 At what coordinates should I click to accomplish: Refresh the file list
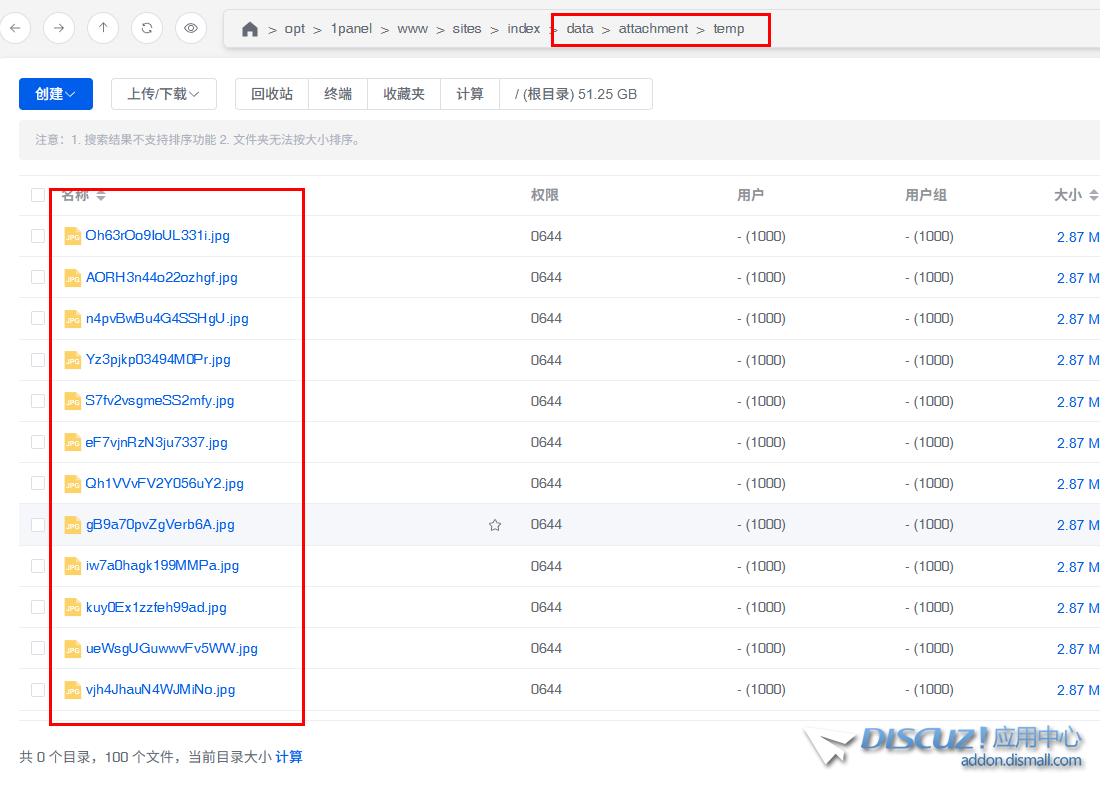(147, 29)
